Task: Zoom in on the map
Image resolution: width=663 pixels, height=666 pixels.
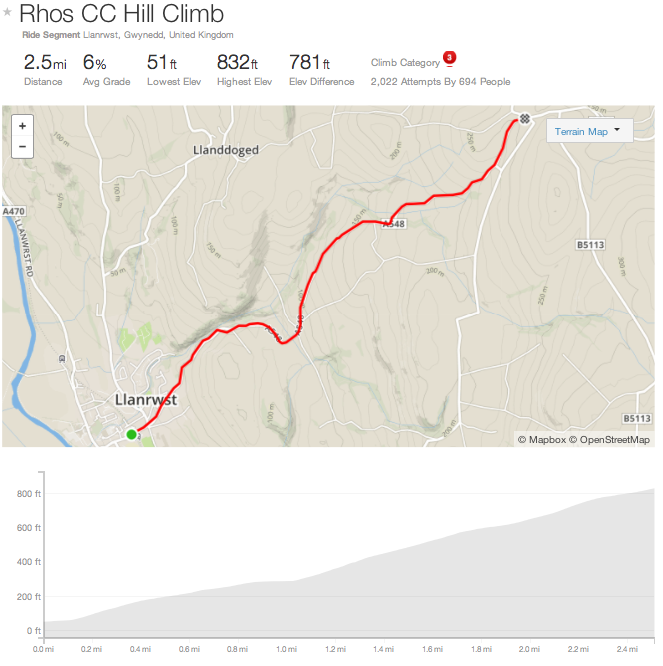Action: pyautogui.click(x=22, y=126)
